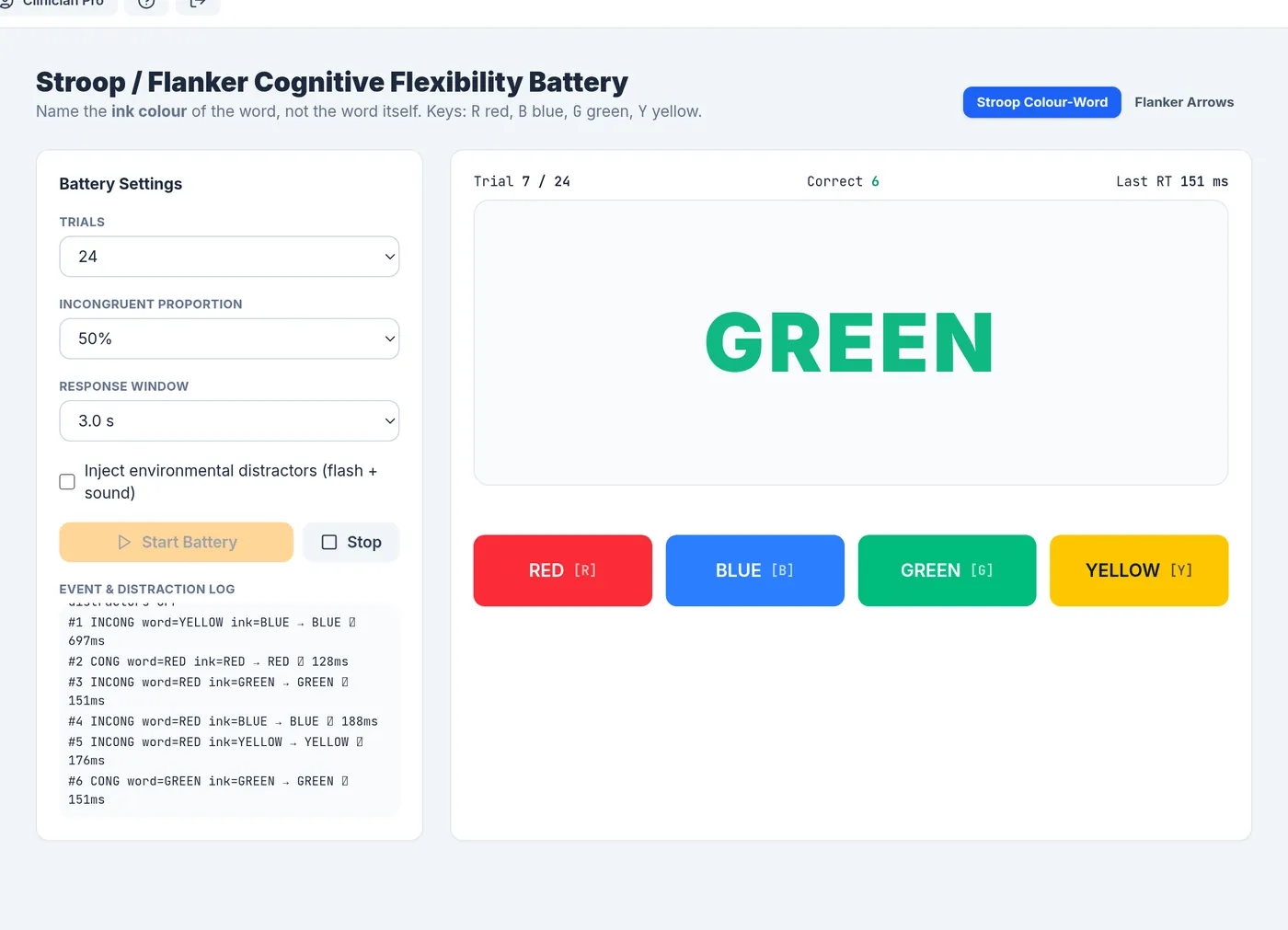
Task: Select log entry #5 INCONG word=RED ink=YELLOW
Action: [229, 751]
